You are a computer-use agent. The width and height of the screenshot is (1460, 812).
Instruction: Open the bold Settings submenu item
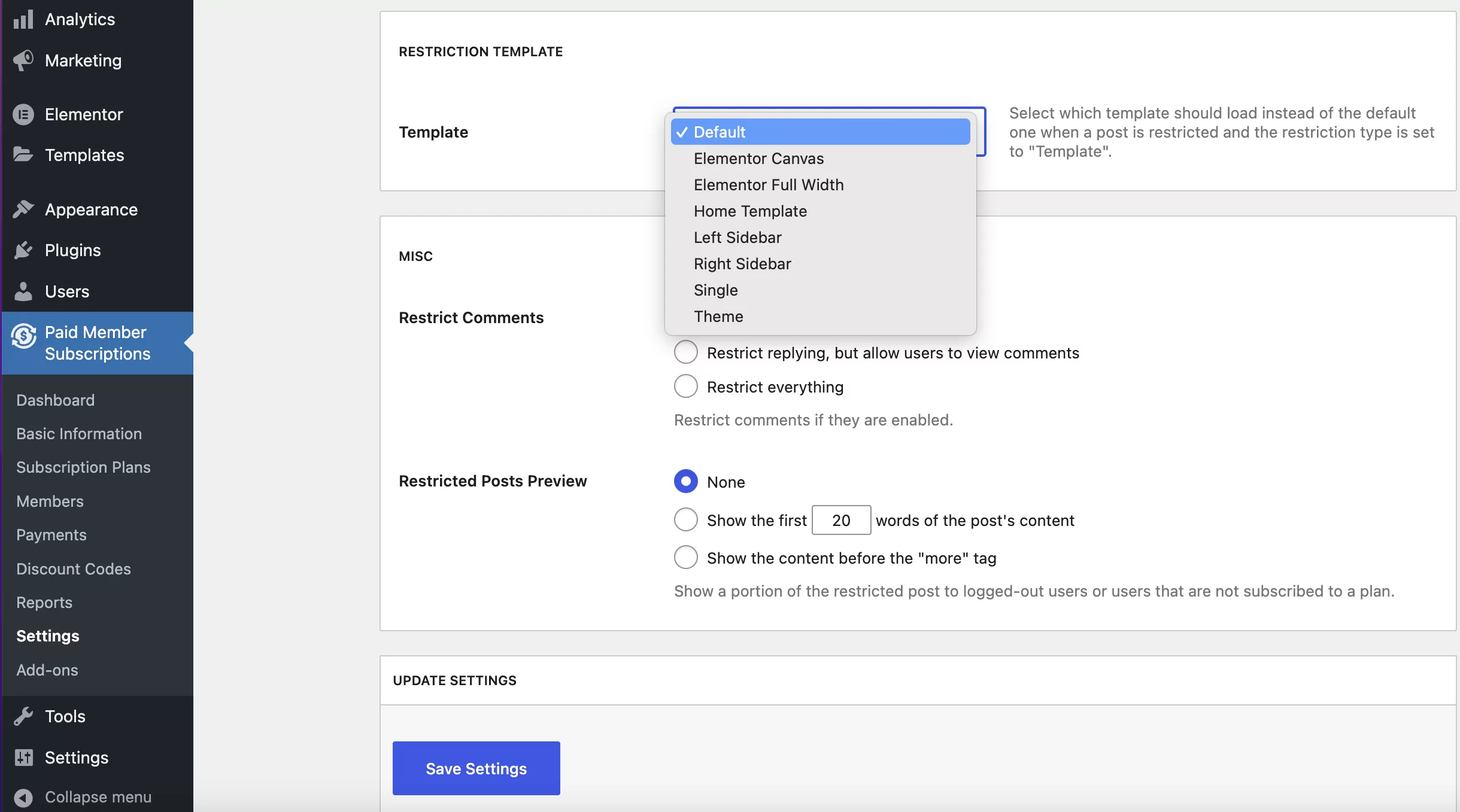48,635
